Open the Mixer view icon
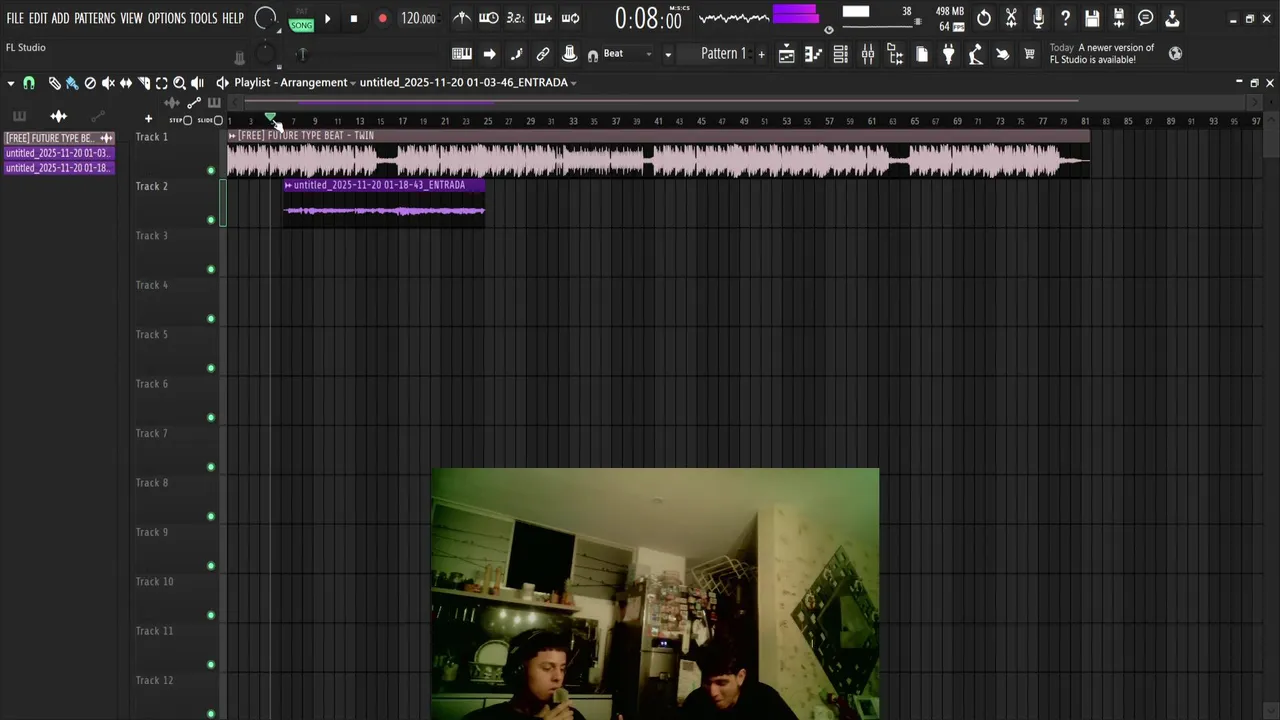The width and height of the screenshot is (1280, 720). point(868,55)
